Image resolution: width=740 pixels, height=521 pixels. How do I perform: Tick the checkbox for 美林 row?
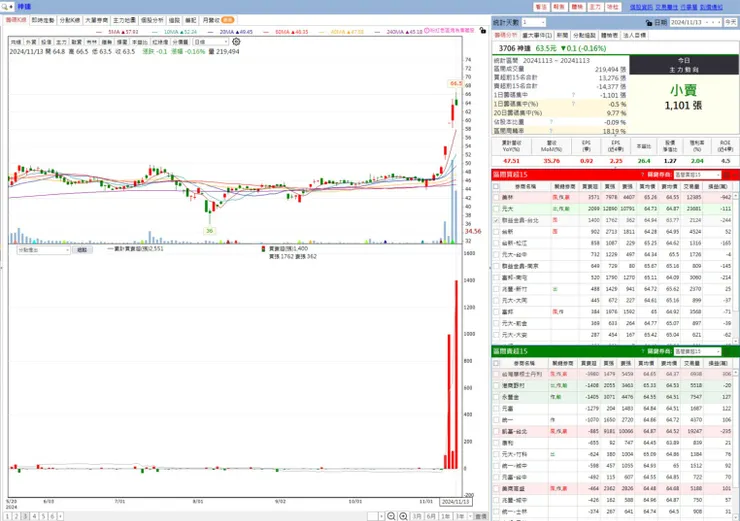pos(496,197)
